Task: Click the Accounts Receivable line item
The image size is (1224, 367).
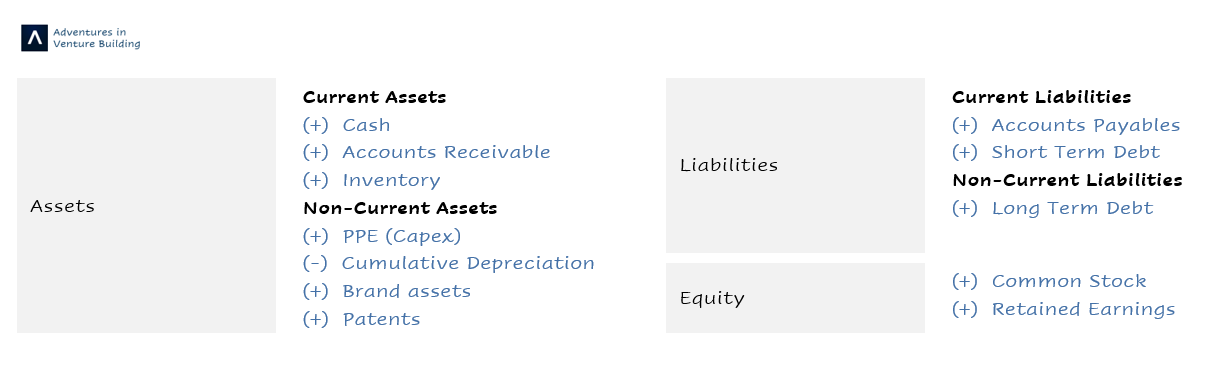Action: point(426,152)
